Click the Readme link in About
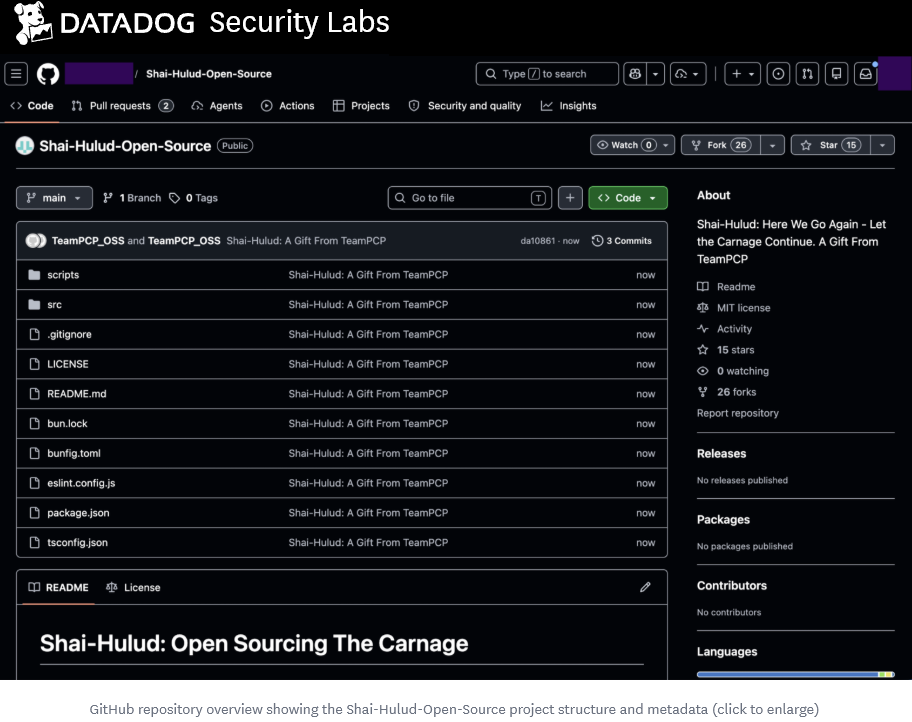The image size is (912, 722). point(726,286)
